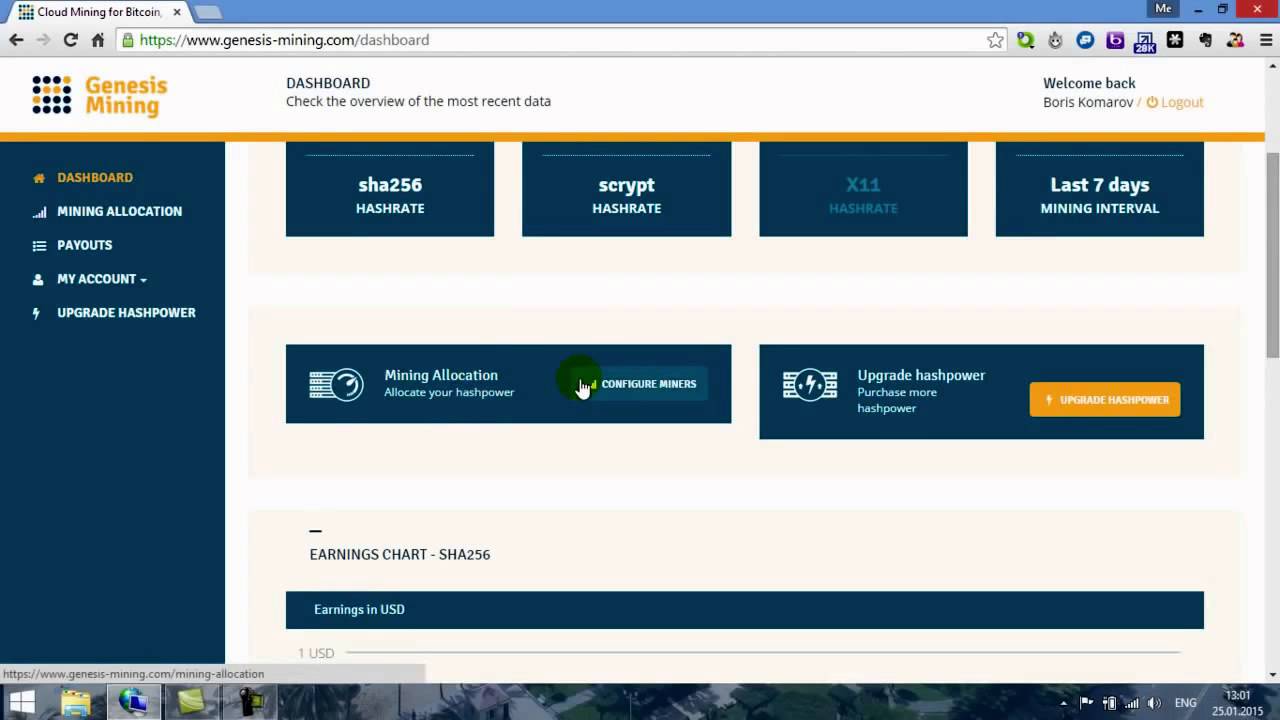Click the Payouts list icon in sidebar
1280x720 pixels.
point(39,246)
